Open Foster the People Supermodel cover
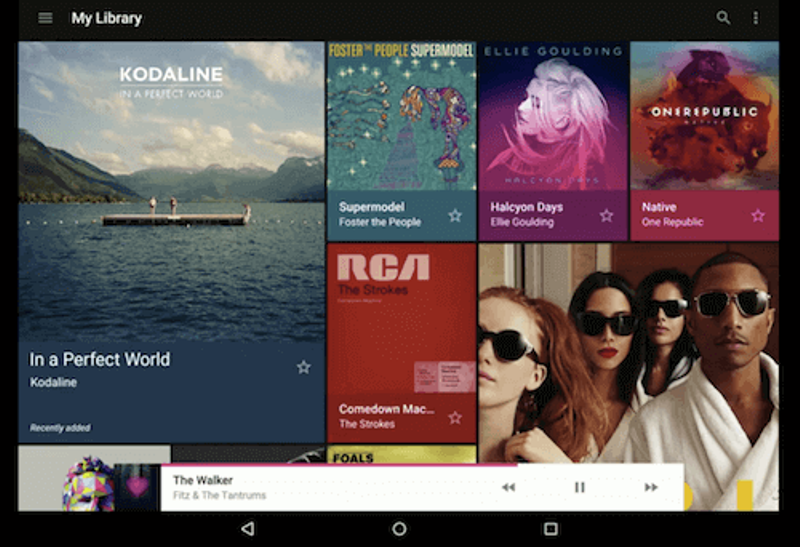The height and width of the screenshot is (547, 800). click(x=402, y=116)
